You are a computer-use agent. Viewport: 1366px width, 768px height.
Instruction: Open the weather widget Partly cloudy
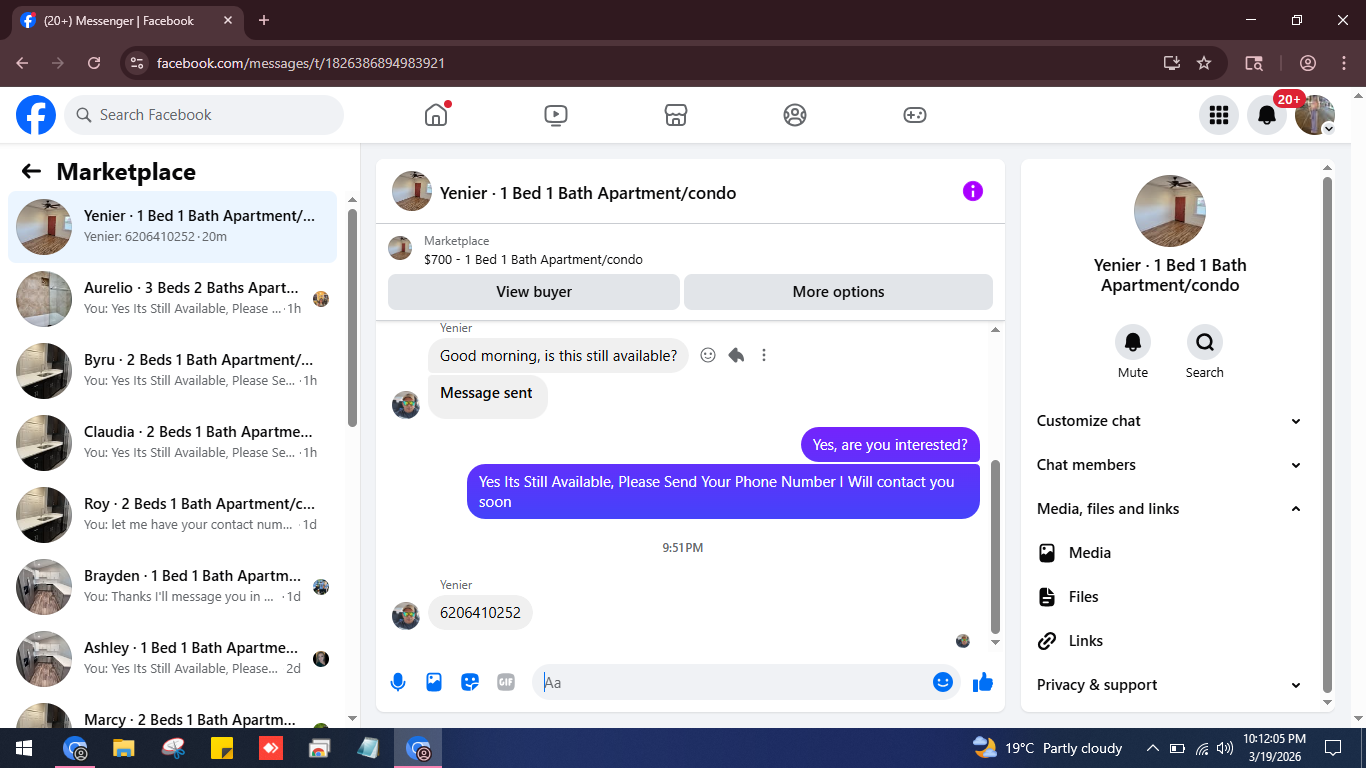(x=1047, y=748)
